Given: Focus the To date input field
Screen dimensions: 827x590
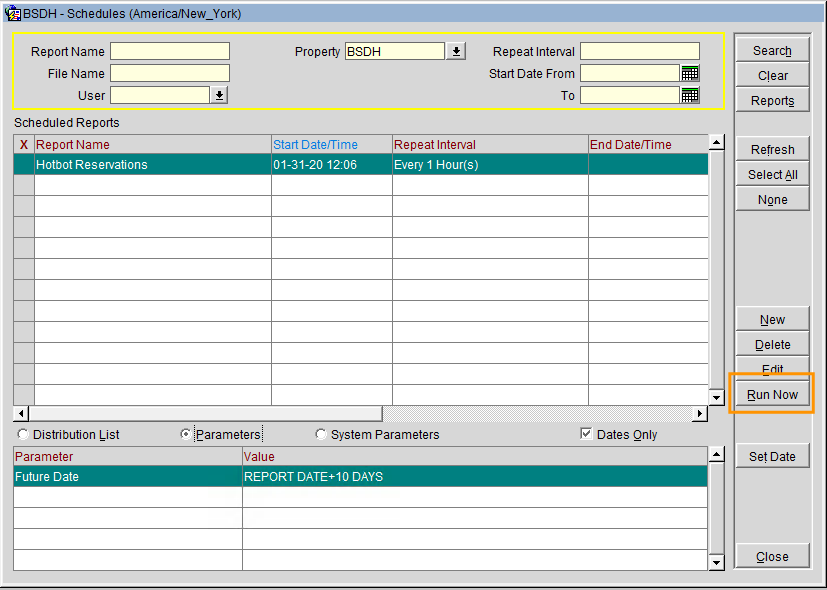Looking at the screenshot, I should pyautogui.click(x=630, y=95).
